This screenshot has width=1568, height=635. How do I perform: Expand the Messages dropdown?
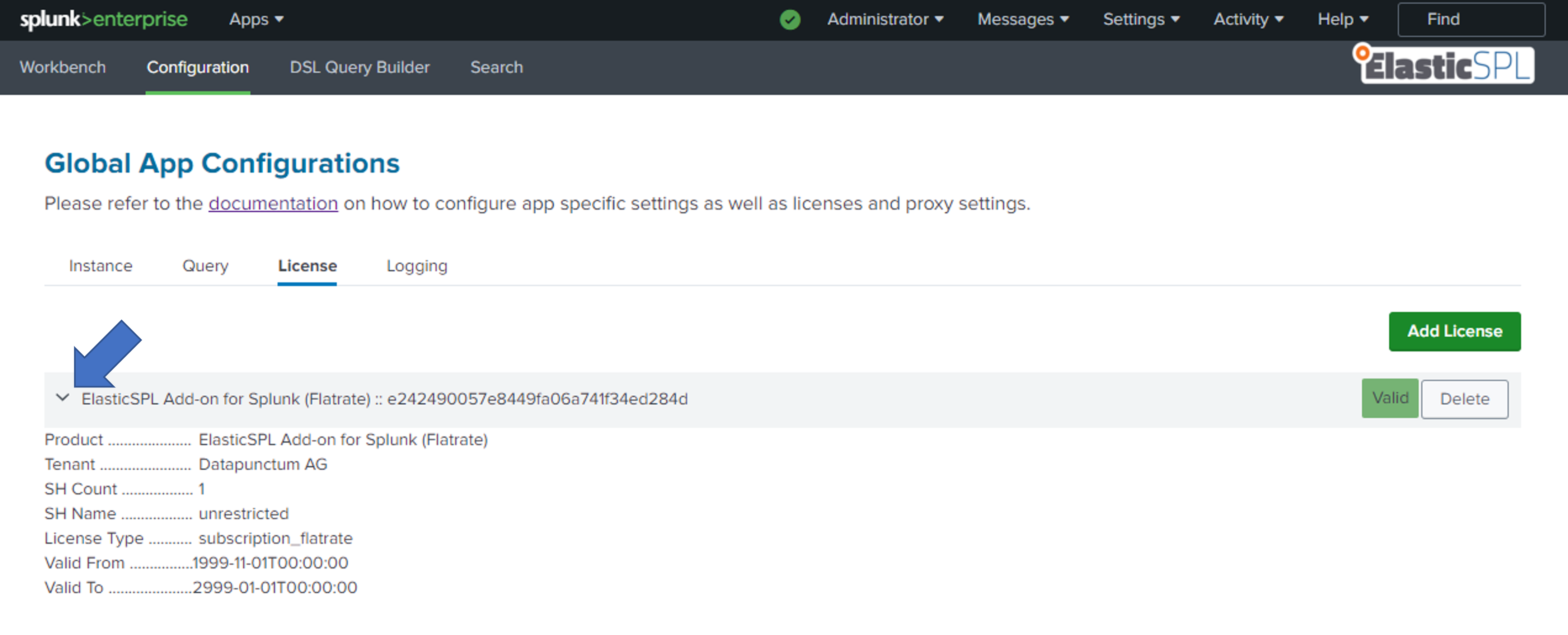(1023, 19)
